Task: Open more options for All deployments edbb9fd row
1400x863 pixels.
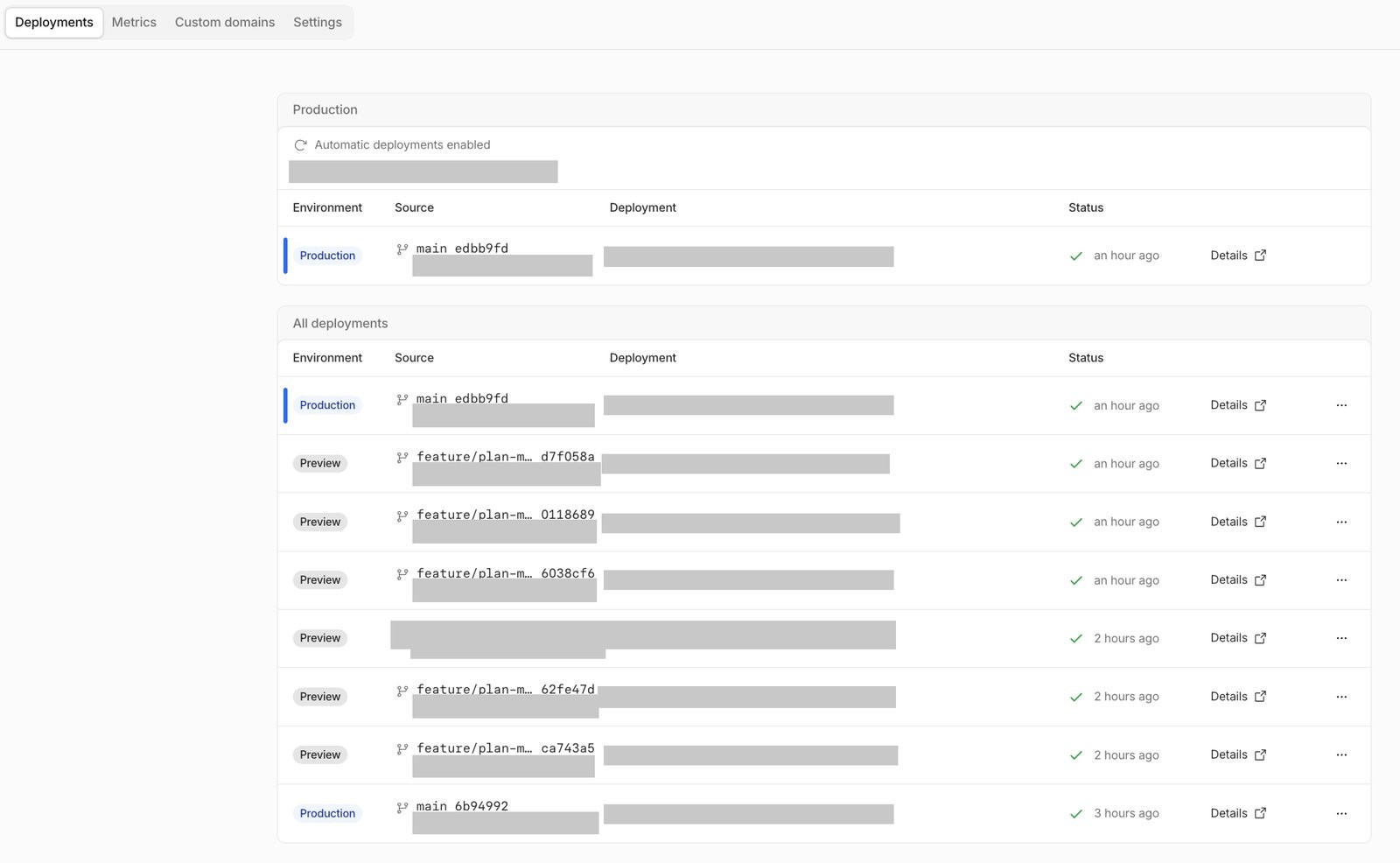Action: [1341, 405]
